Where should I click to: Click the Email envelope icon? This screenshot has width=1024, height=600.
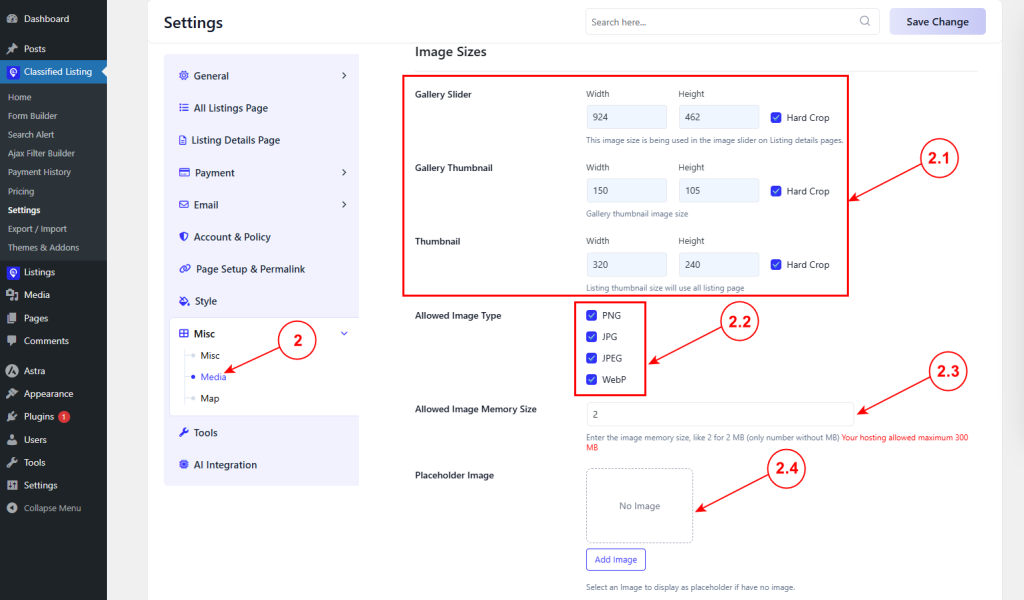[x=184, y=204]
